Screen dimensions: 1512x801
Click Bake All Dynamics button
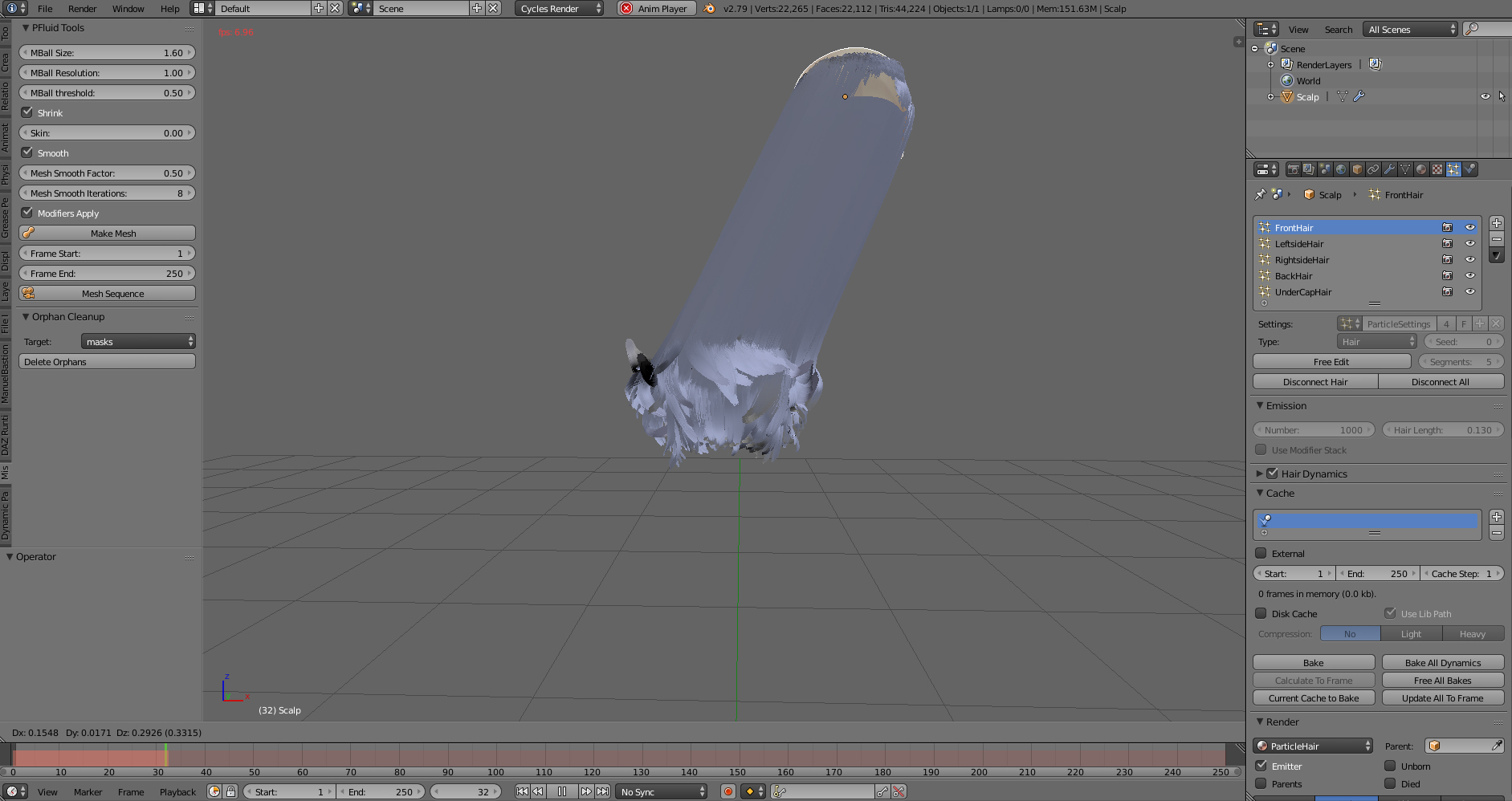(1443, 662)
